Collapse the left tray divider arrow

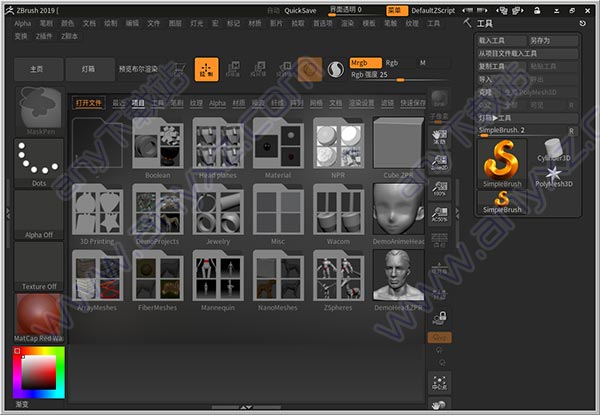[8, 213]
